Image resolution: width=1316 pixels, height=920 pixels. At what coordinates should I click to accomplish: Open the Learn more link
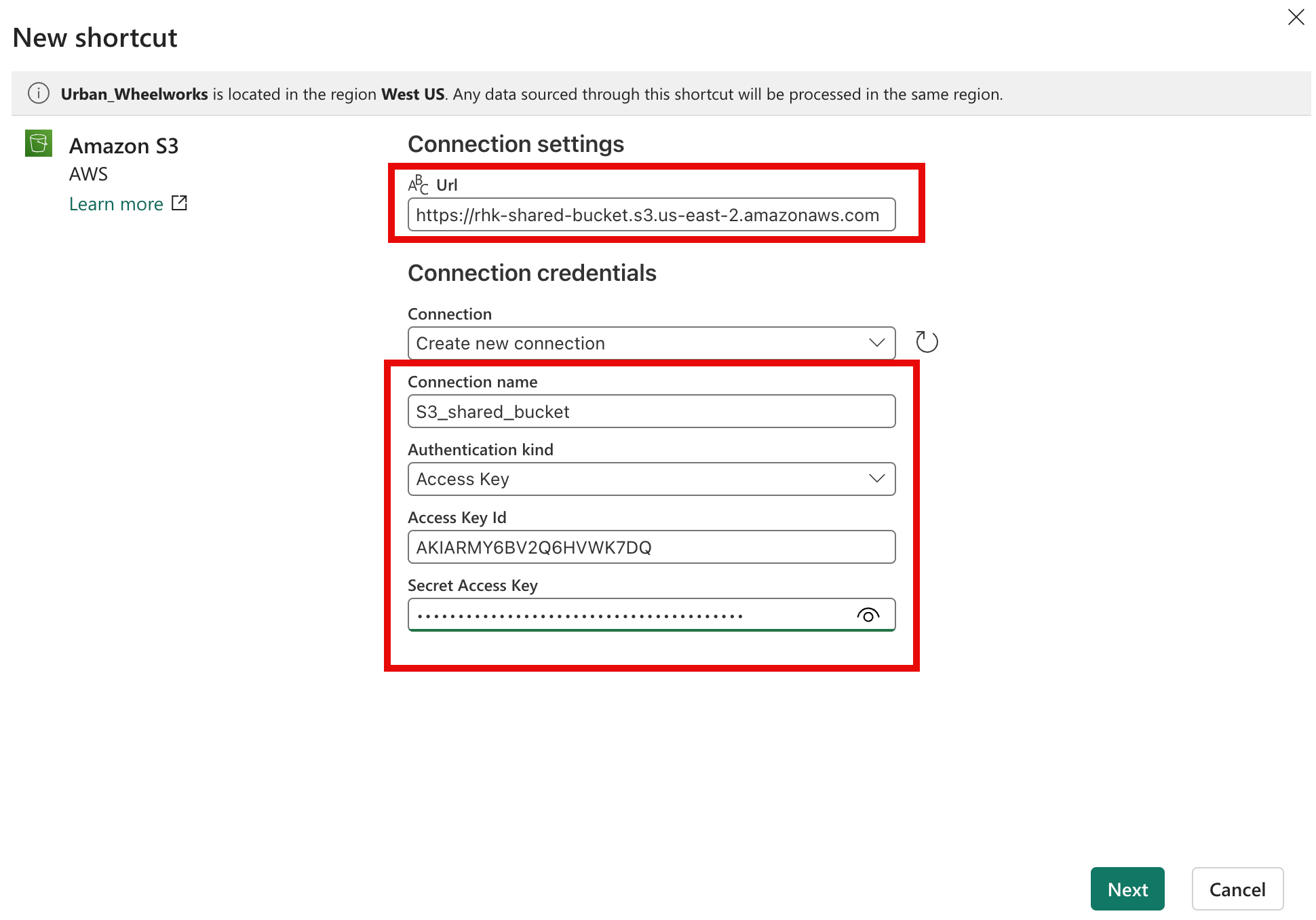pos(116,204)
